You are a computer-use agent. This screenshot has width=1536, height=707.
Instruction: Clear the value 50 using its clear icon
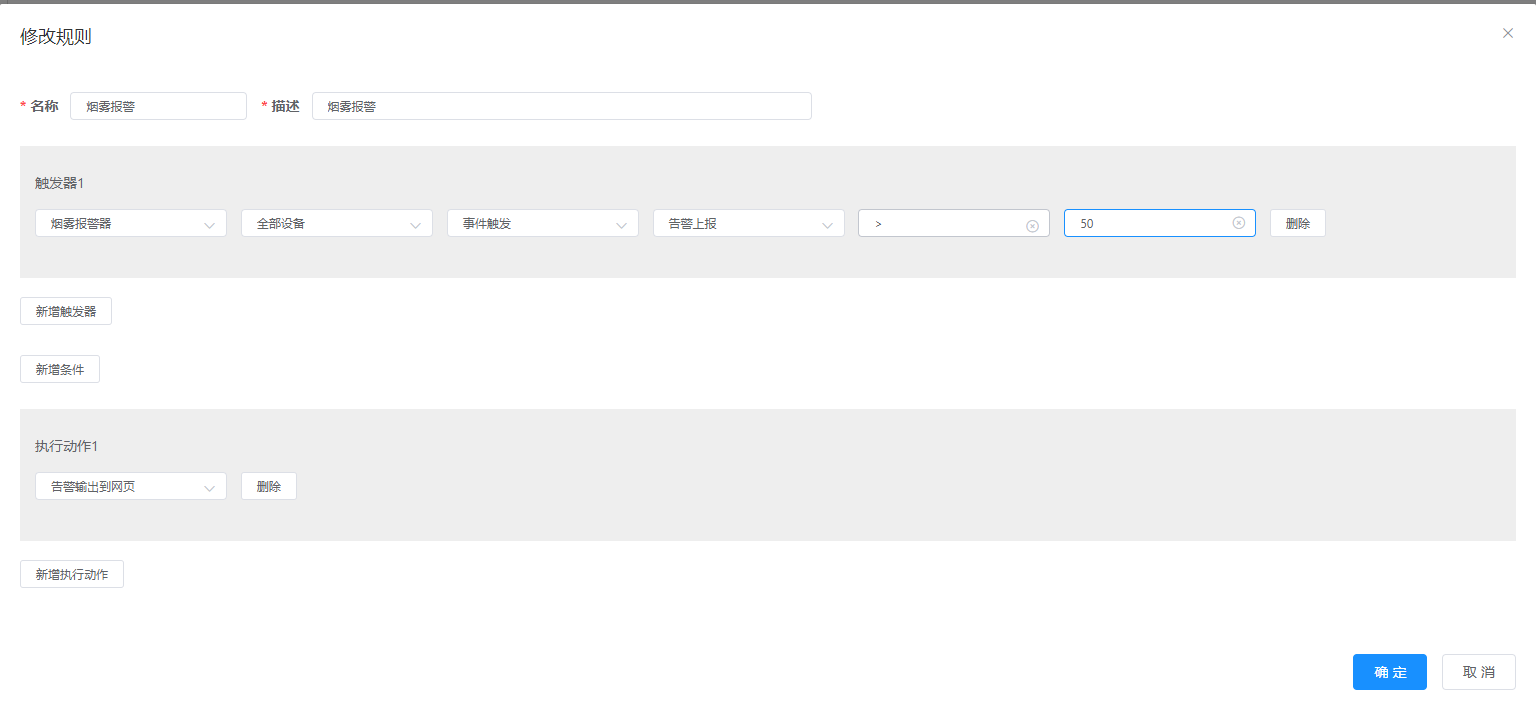tap(1239, 223)
